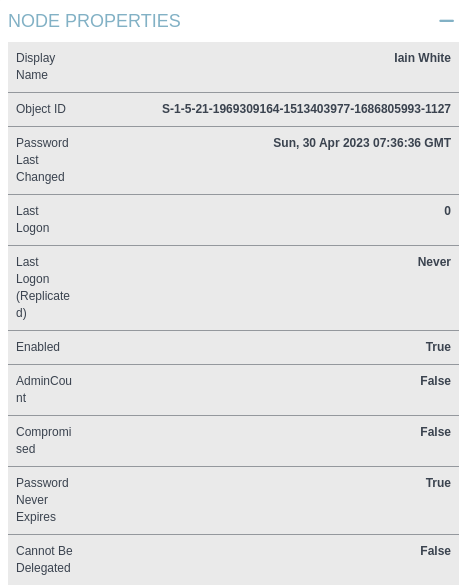Viewport: 467px width, 585px height.
Task: Click the Password Last Changed label
Action: click(x=42, y=160)
